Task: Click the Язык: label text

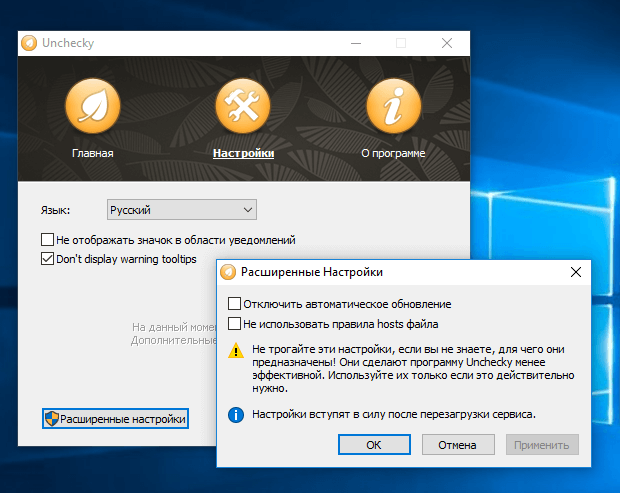Action: [x=55, y=210]
